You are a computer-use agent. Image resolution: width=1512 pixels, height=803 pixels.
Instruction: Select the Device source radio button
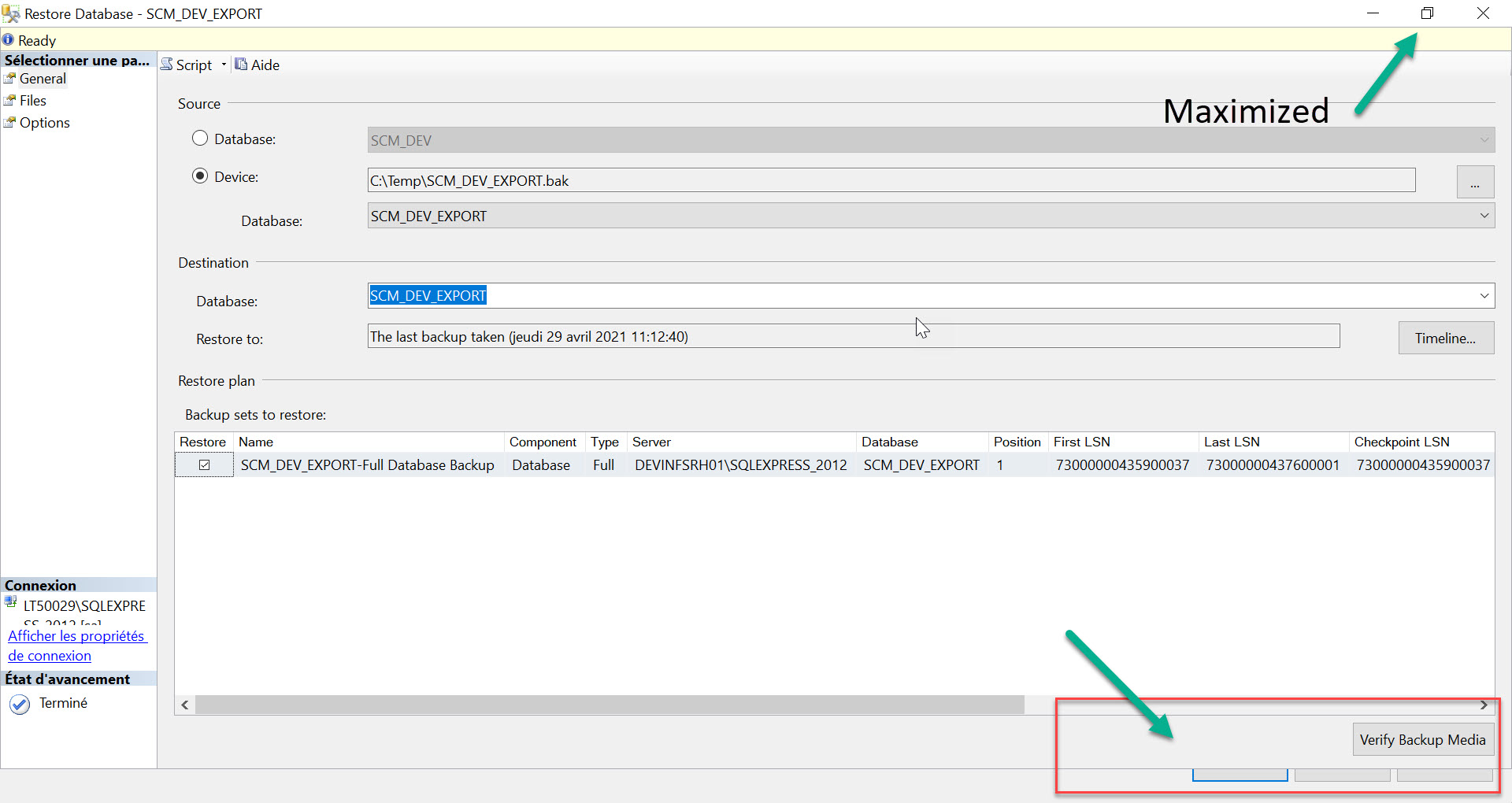pos(200,176)
